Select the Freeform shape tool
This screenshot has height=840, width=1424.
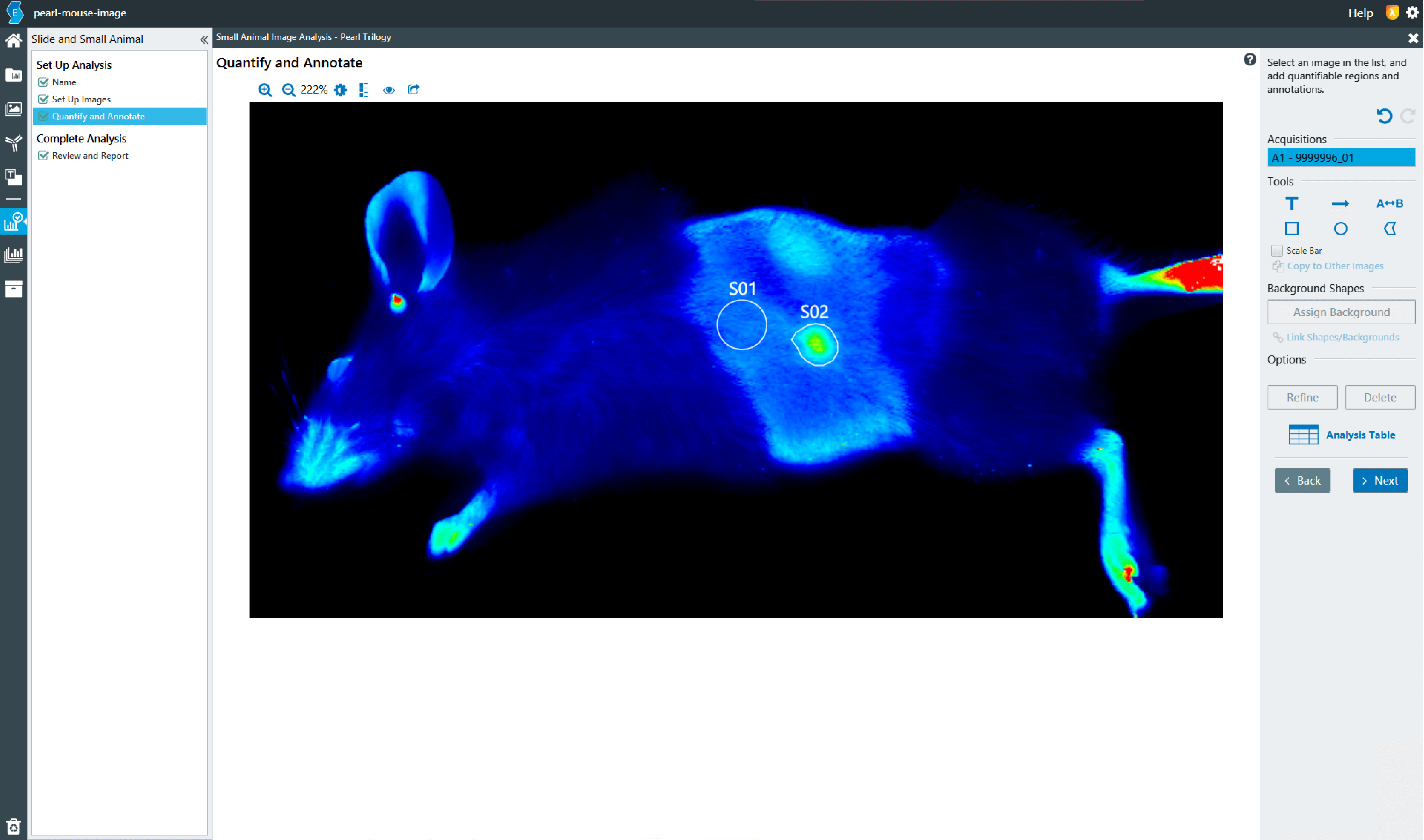click(x=1390, y=229)
